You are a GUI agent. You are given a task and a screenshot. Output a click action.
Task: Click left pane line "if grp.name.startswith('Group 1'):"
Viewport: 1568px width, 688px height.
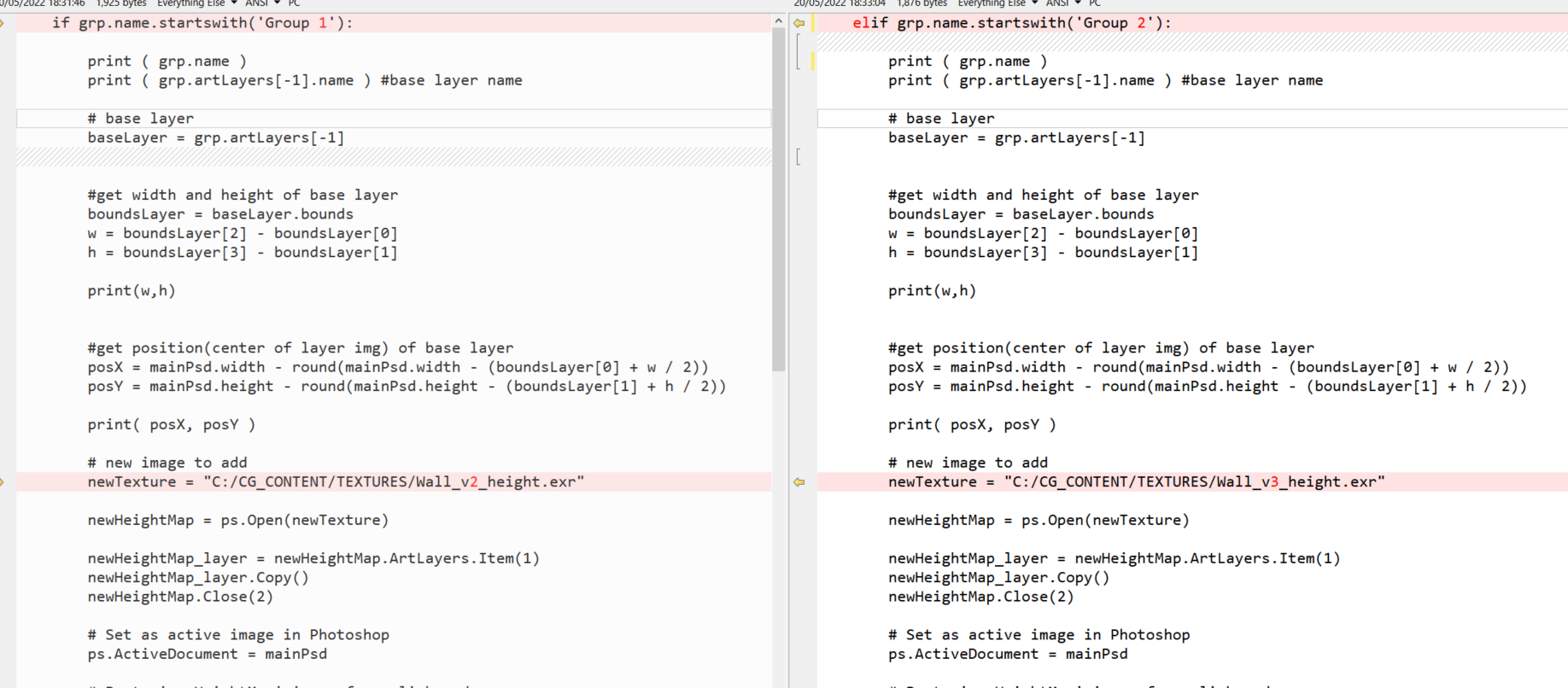coord(202,23)
